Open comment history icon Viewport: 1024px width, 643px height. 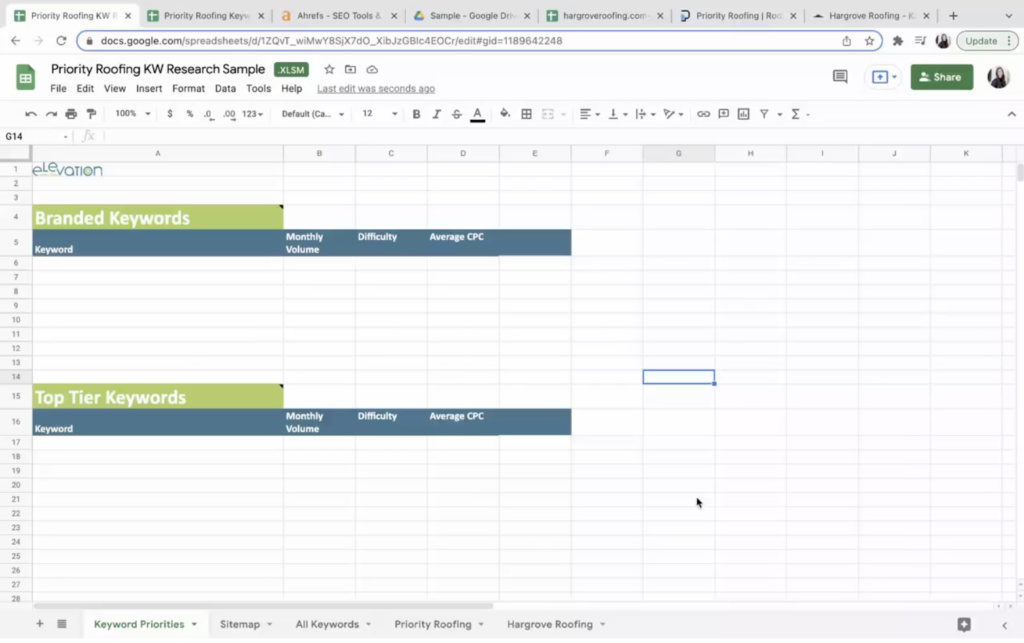pyautogui.click(x=840, y=77)
